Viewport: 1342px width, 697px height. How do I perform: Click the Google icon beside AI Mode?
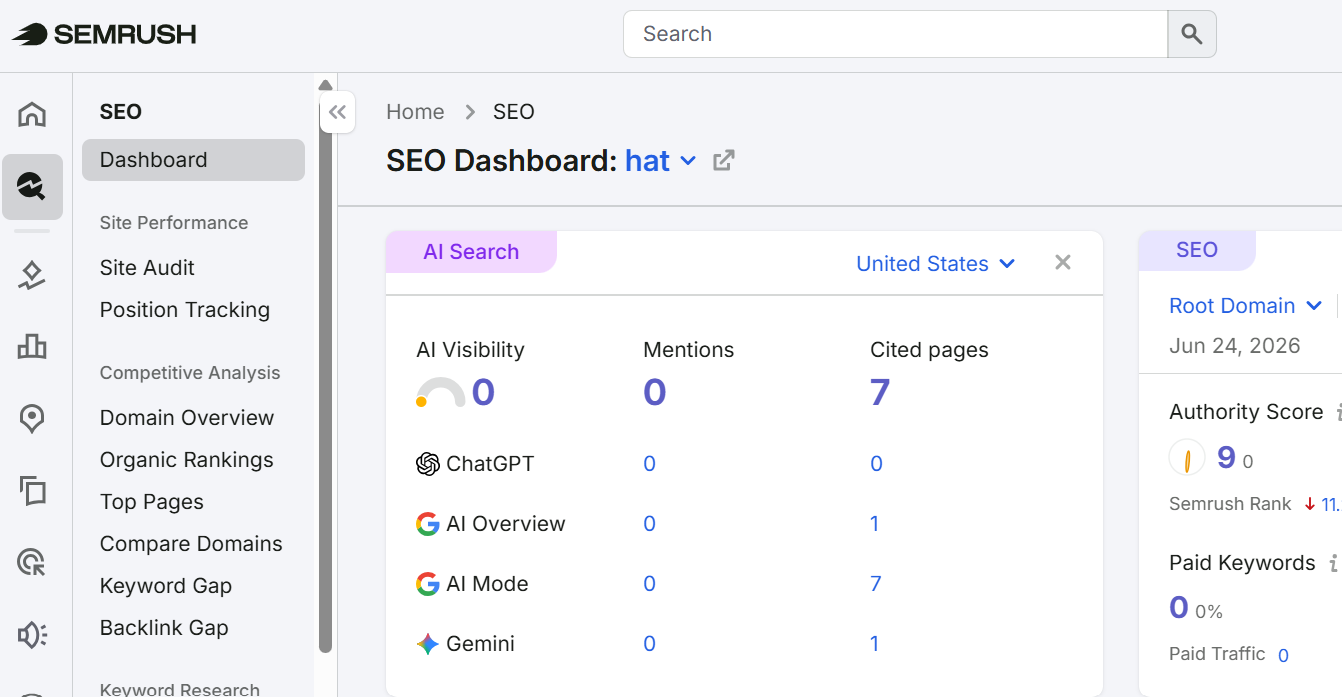(x=428, y=584)
